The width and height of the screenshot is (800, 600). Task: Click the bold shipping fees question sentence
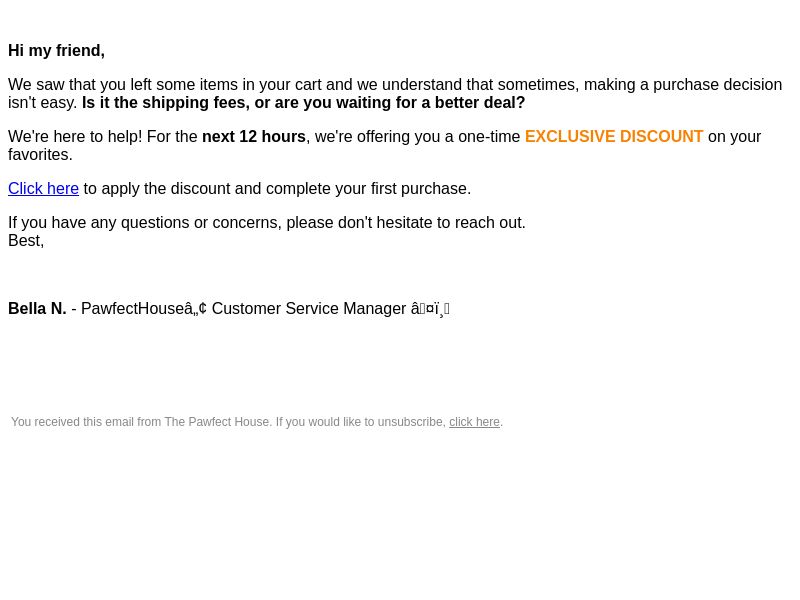pos(304,103)
